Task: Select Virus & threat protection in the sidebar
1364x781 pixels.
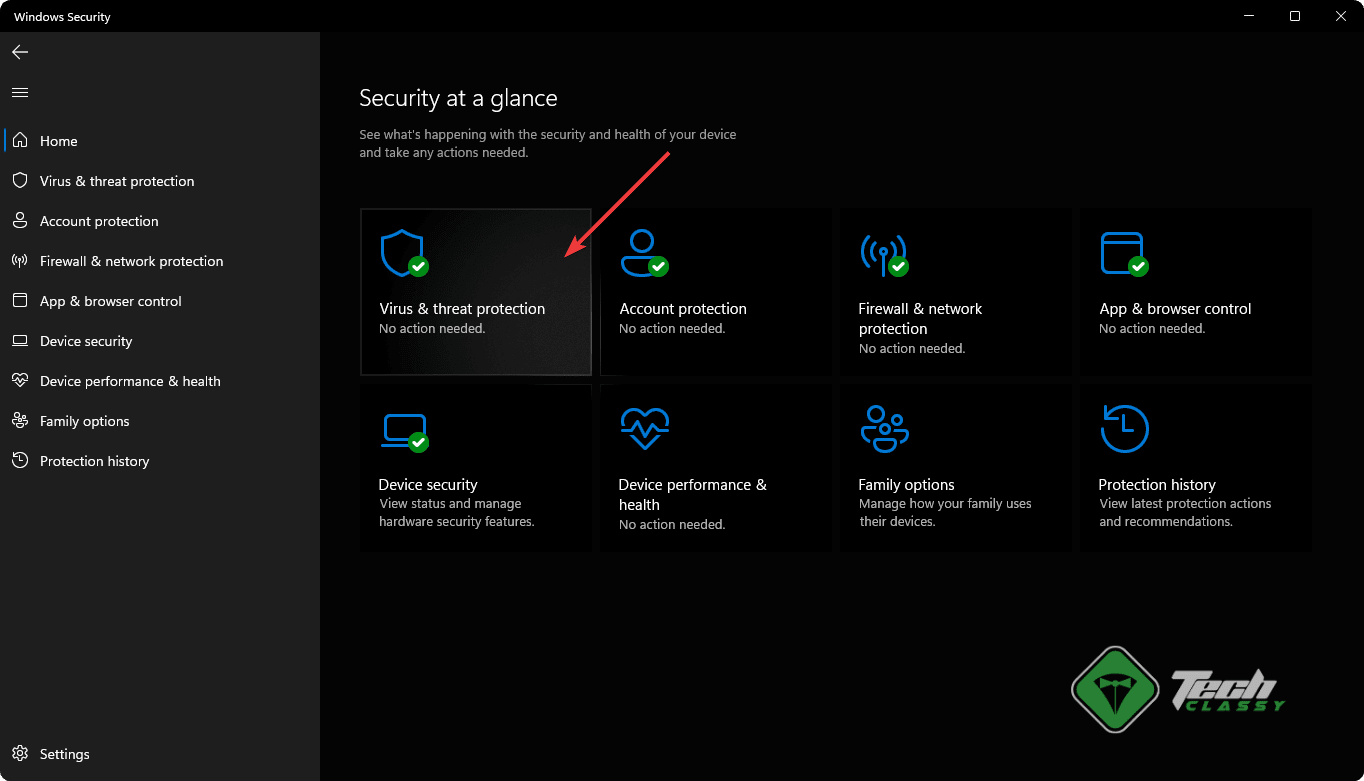Action: pyautogui.click(x=116, y=181)
